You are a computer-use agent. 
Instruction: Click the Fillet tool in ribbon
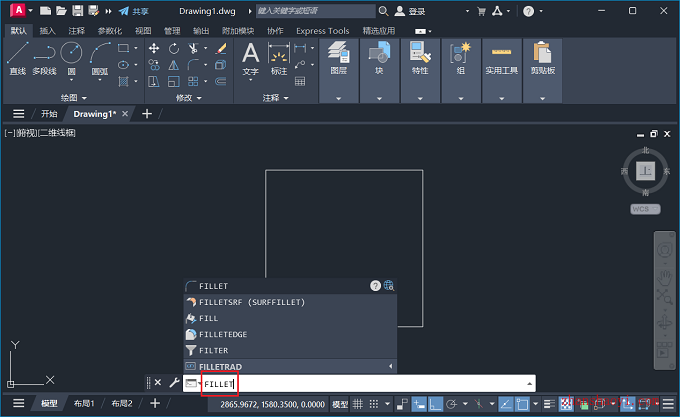click(193, 65)
